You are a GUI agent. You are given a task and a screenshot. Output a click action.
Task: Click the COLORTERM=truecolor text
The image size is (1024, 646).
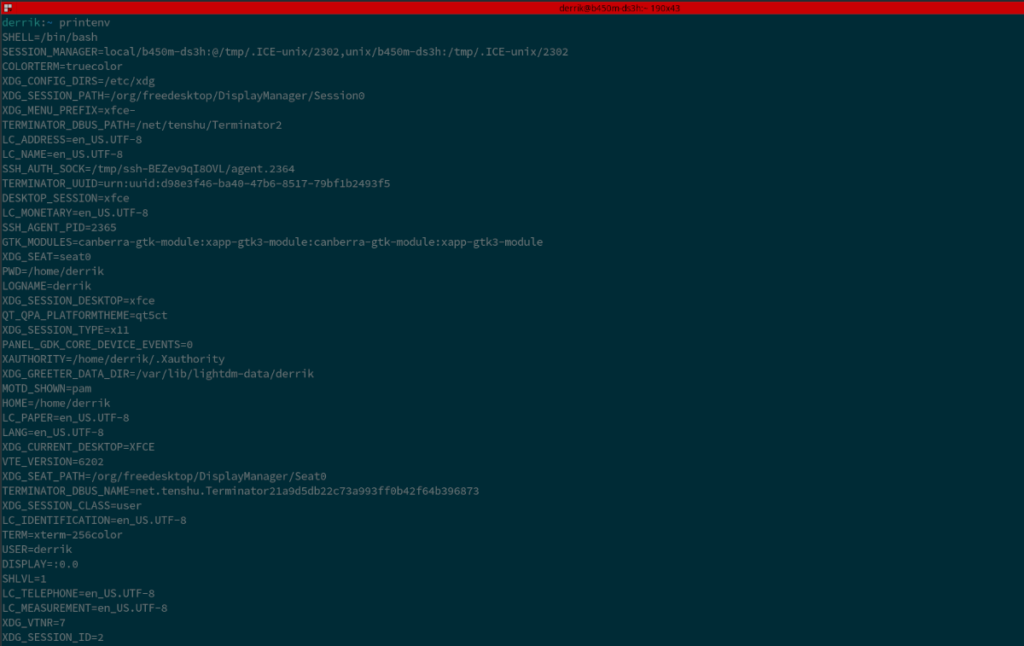pyautogui.click(x=58, y=66)
